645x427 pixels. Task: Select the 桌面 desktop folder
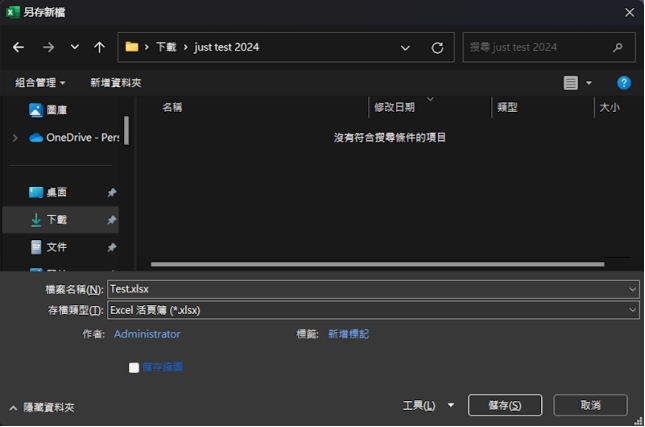pyautogui.click(x=56, y=192)
